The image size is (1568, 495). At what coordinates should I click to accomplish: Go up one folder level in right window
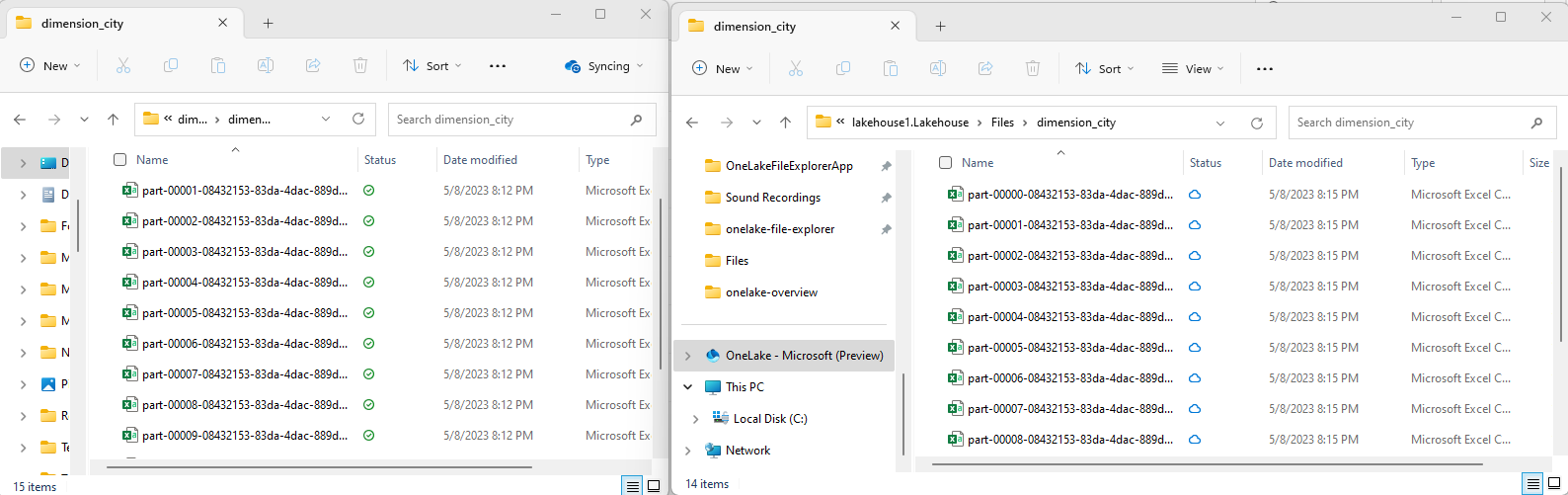(785, 123)
